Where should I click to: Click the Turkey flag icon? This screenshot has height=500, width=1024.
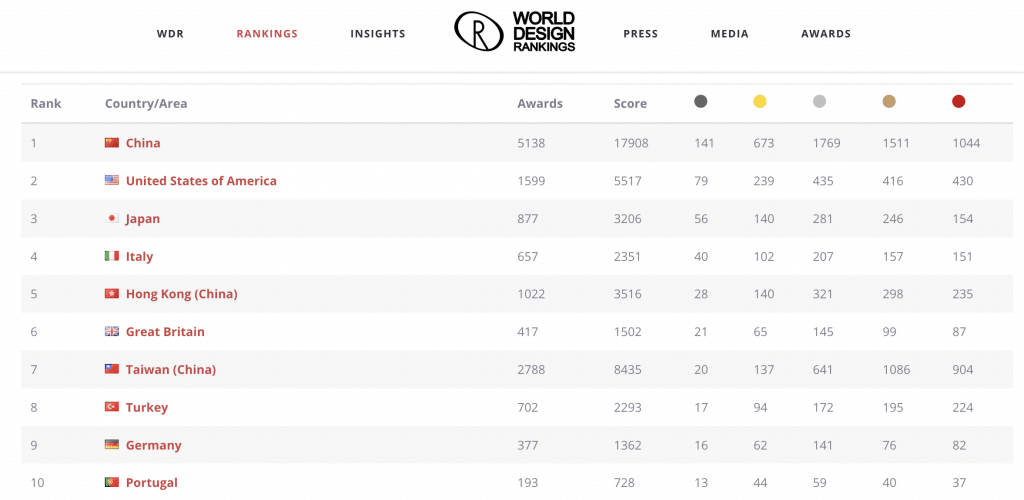[x=112, y=407]
